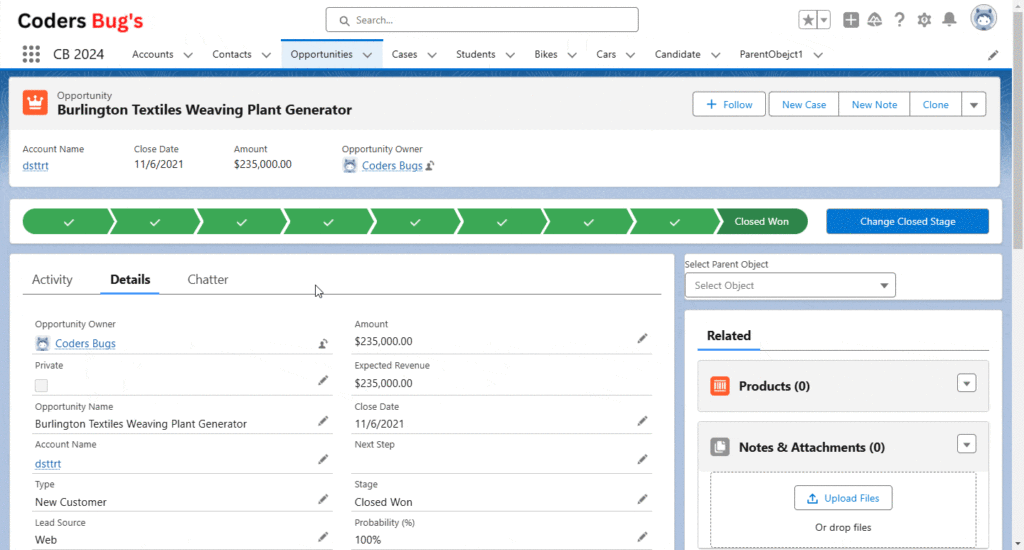Click the edit navigation pencil icon
The image size is (1024, 550).
coord(993,55)
